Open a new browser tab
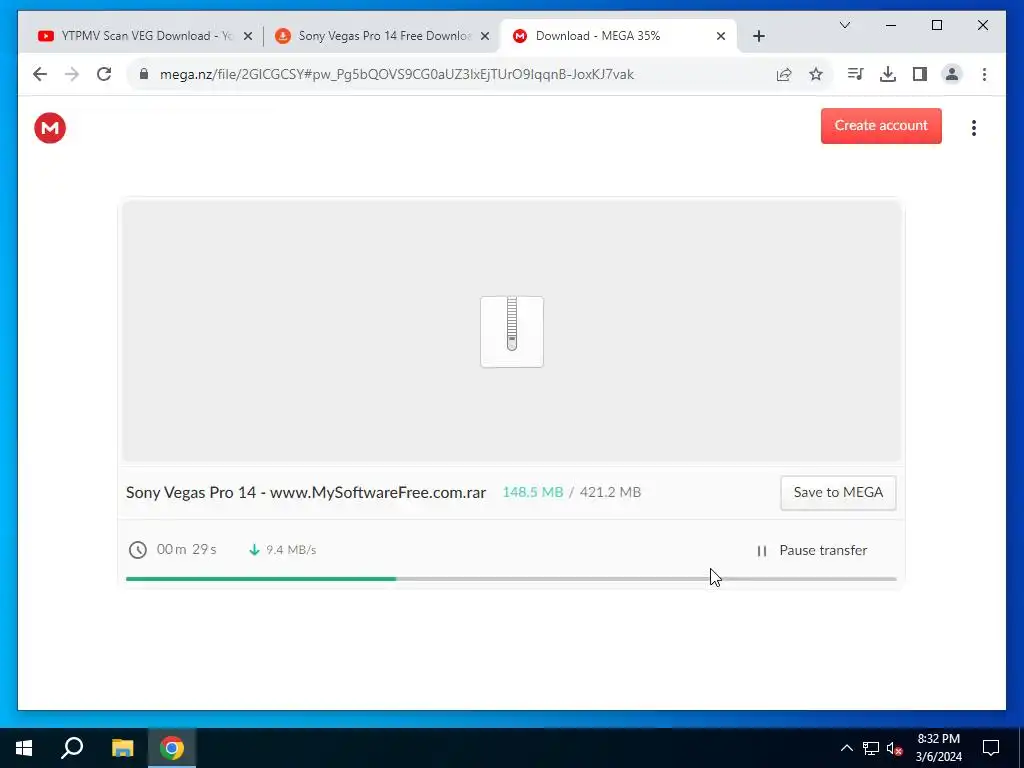The height and width of the screenshot is (768, 1024). click(758, 36)
